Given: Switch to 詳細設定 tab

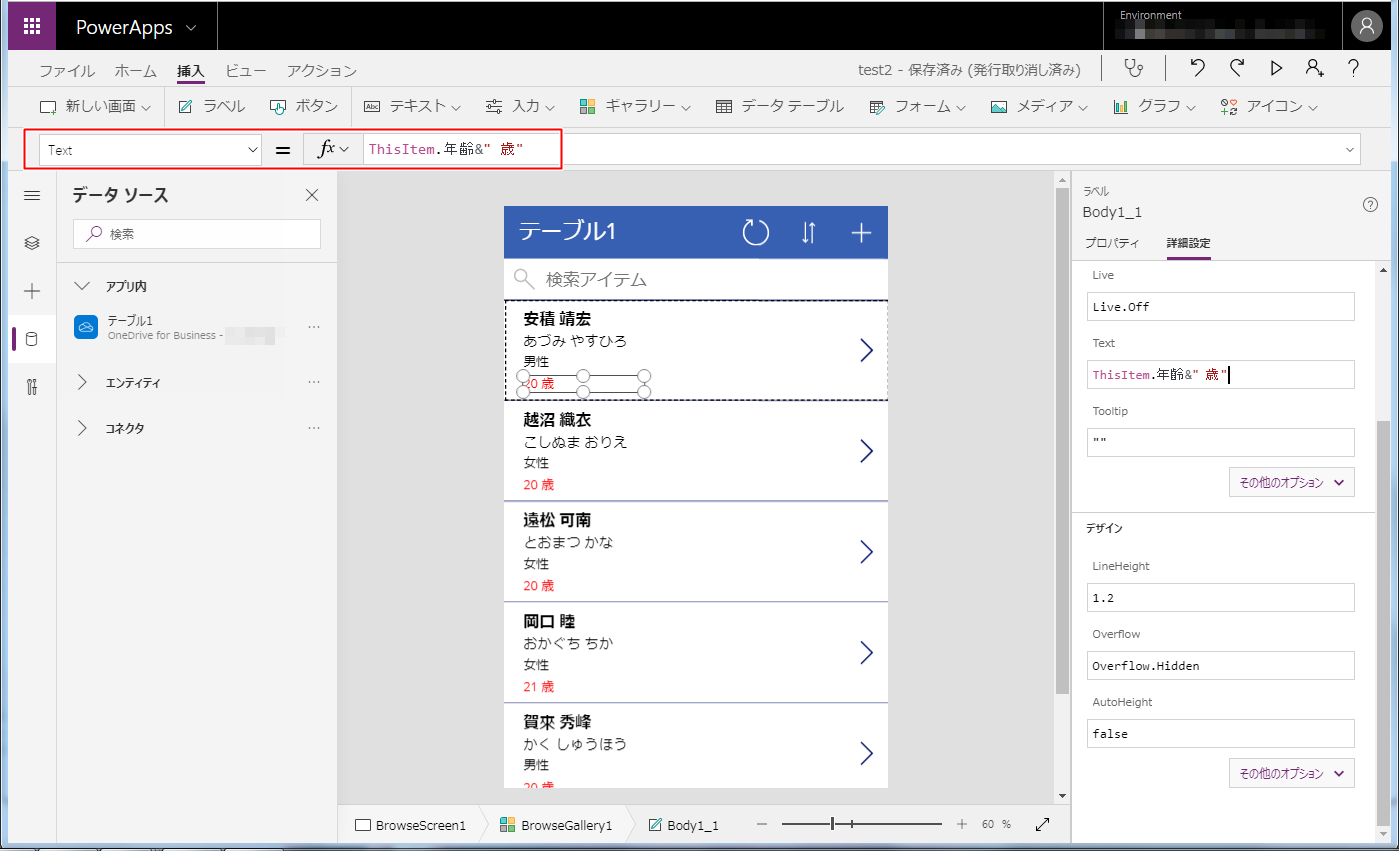Looking at the screenshot, I should tap(1188, 243).
